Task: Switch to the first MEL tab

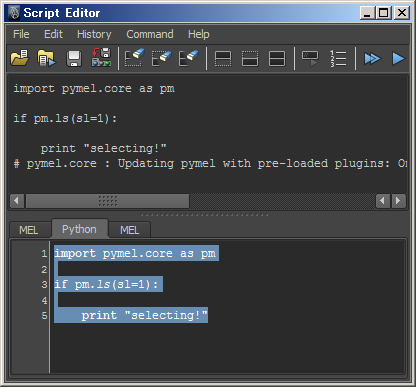Action: pos(29,230)
